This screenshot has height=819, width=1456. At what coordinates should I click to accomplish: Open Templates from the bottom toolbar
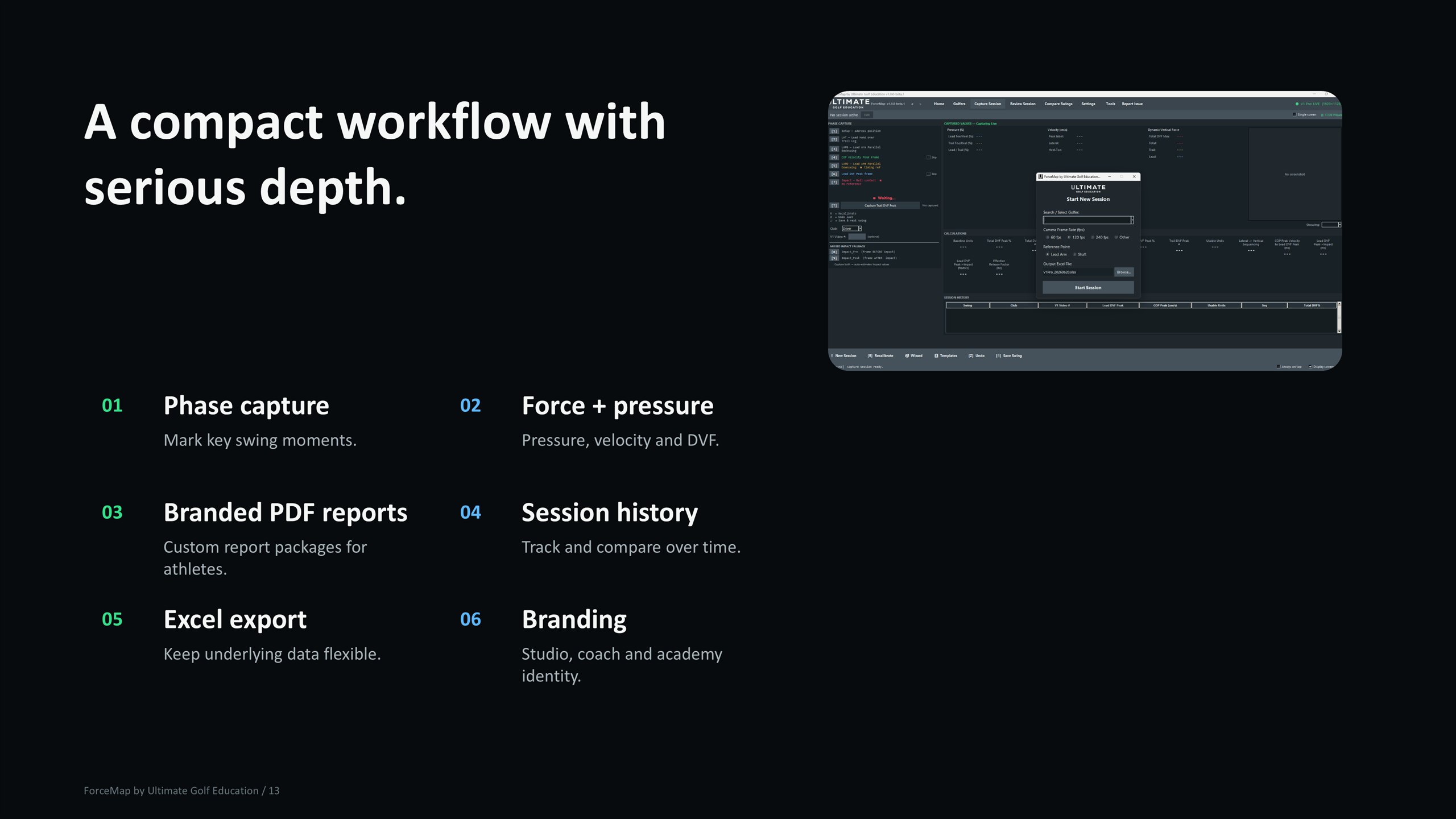pyautogui.click(x=946, y=356)
